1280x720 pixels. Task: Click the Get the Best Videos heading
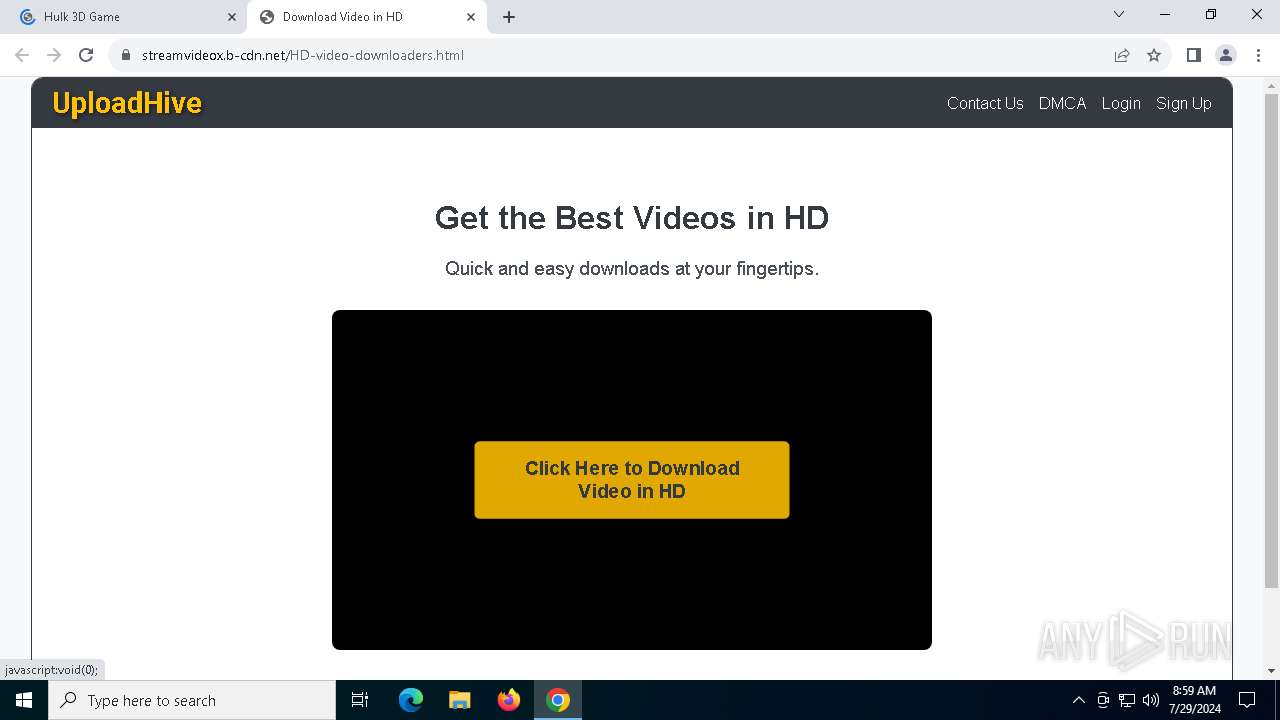tap(632, 218)
